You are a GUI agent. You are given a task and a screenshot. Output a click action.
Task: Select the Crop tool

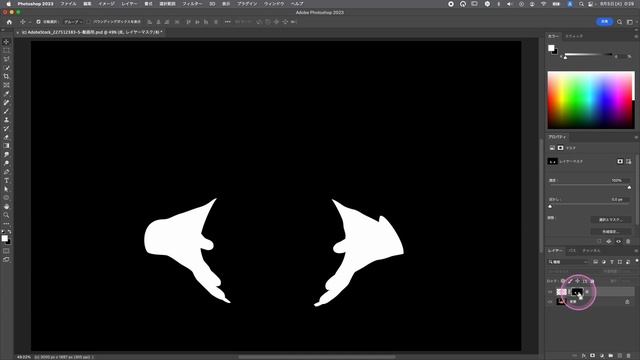pos(6,76)
